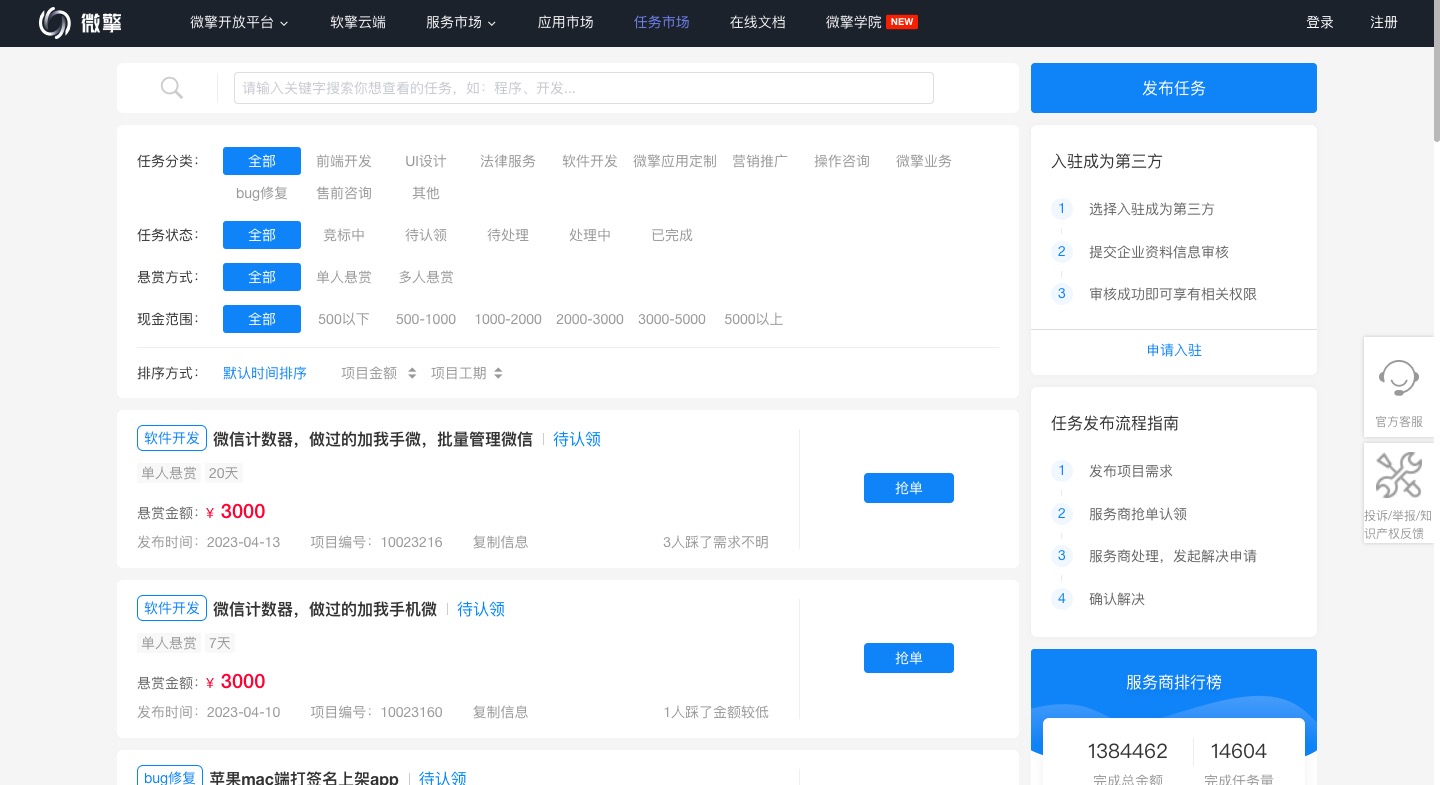Filter status by 竞标中
This screenshot has width=1440, height=785.
[x=344, y=235]
